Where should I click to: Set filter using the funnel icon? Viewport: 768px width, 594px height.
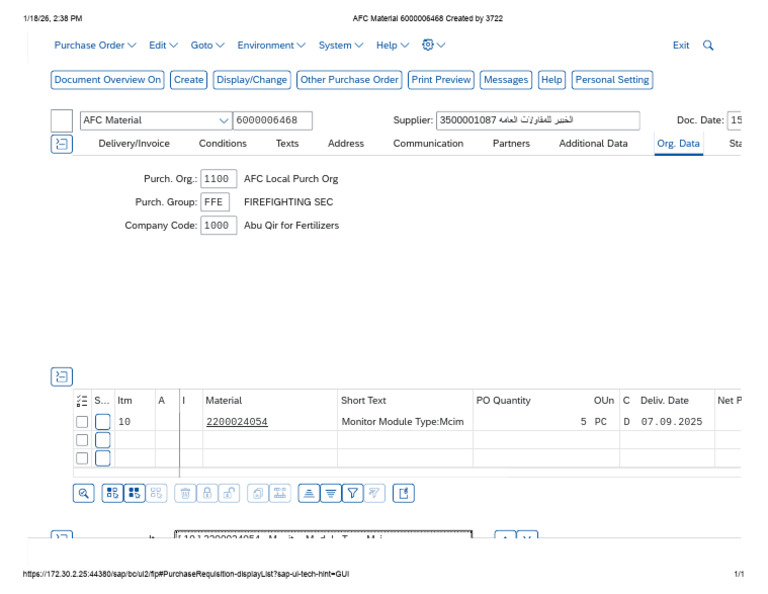pos(353,493)
